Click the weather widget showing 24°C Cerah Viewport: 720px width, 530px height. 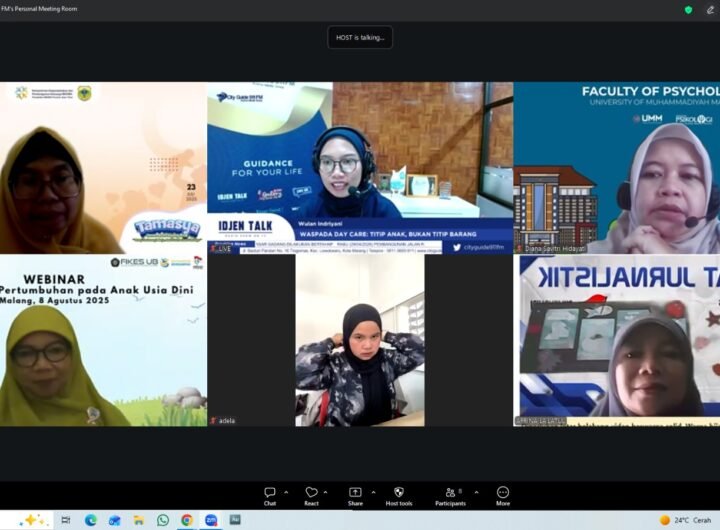tap(686, 520)
